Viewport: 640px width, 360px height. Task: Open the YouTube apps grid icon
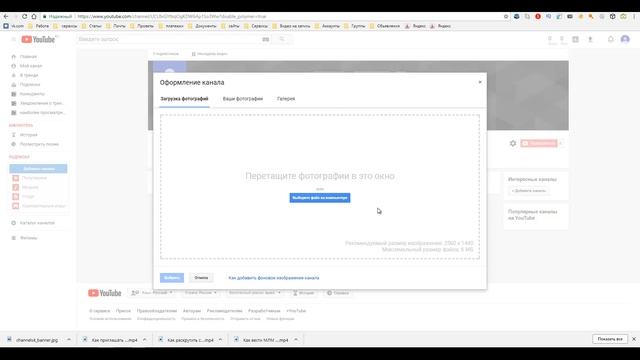pos(576,39)
